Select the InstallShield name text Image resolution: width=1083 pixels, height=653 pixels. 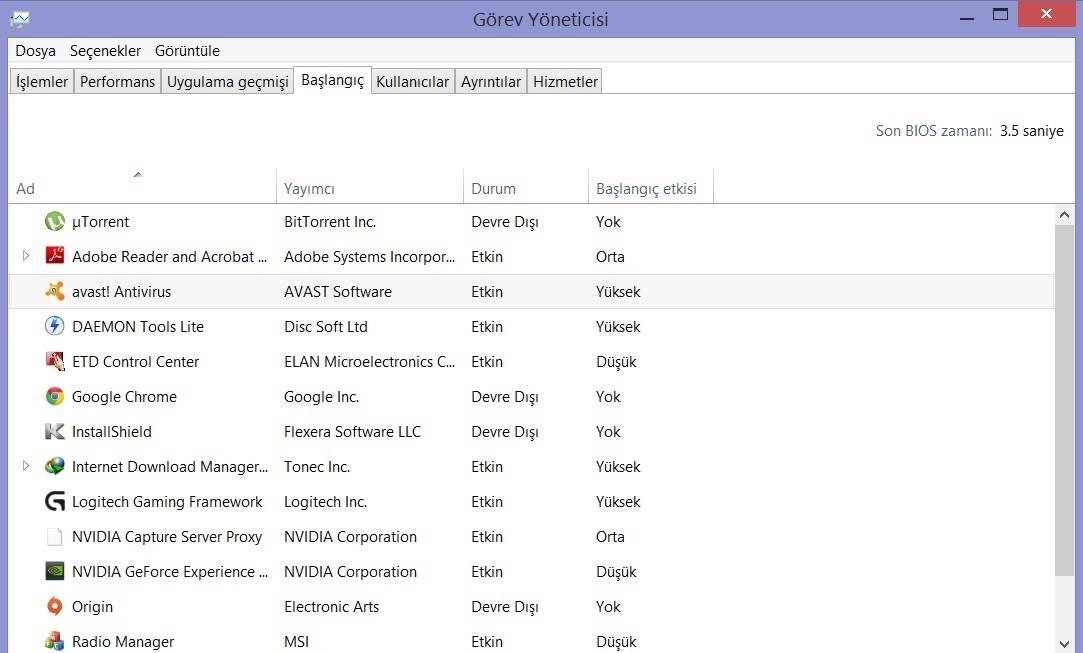pos(111,432)
